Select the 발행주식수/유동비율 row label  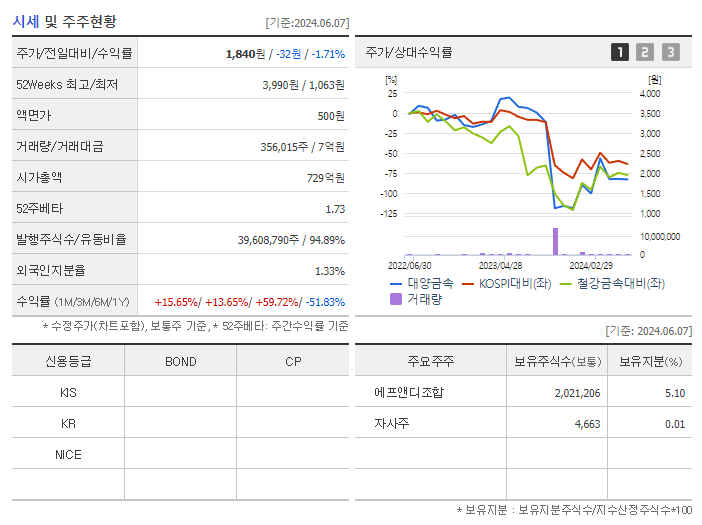click(71, 239)
